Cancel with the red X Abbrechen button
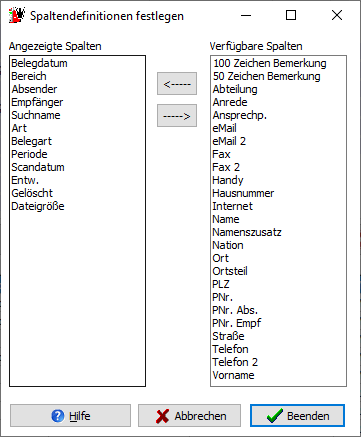 pyautogui.click(x=189, y=415)
